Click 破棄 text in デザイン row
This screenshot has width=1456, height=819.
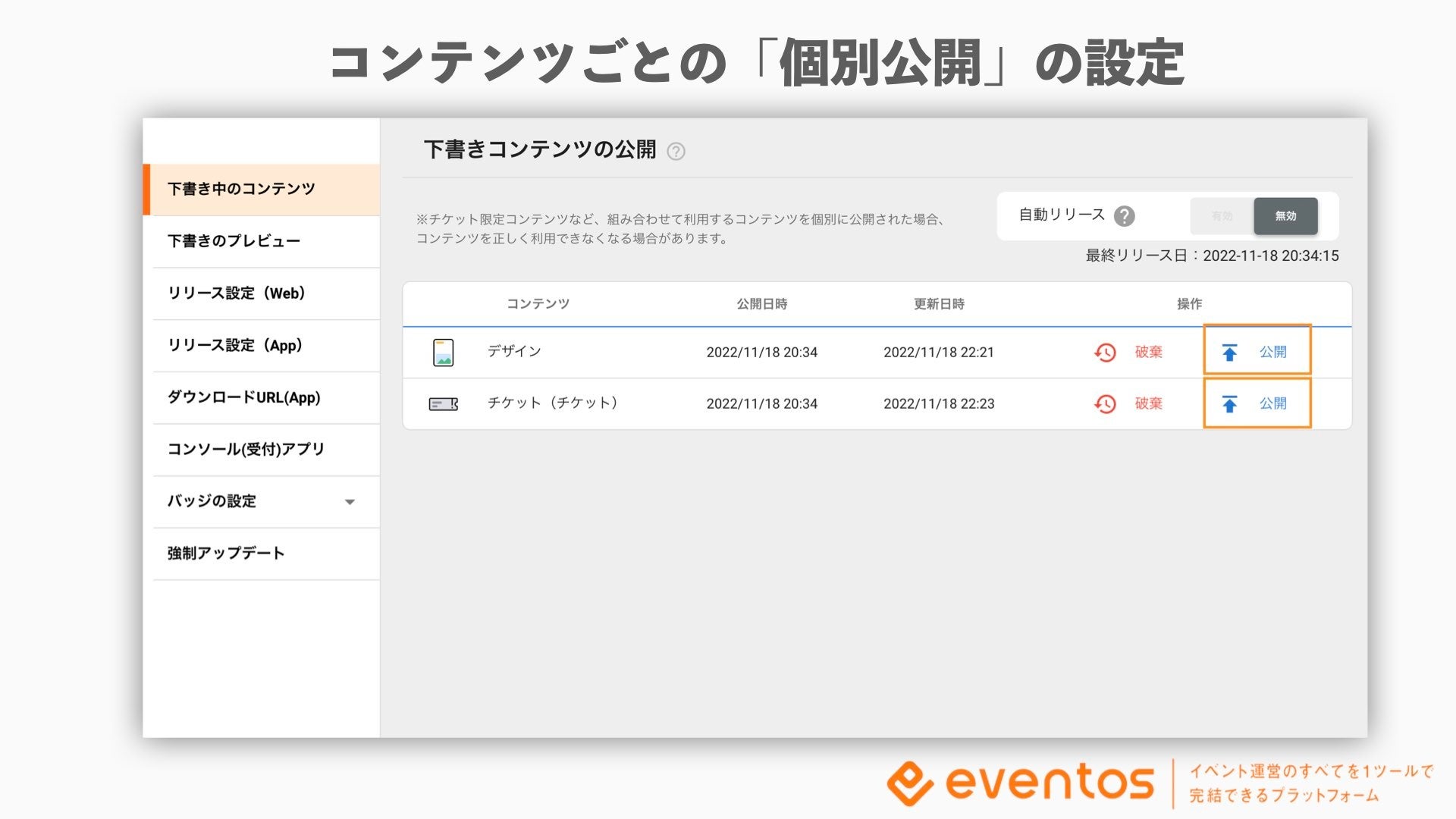[x=1148, y=352]
